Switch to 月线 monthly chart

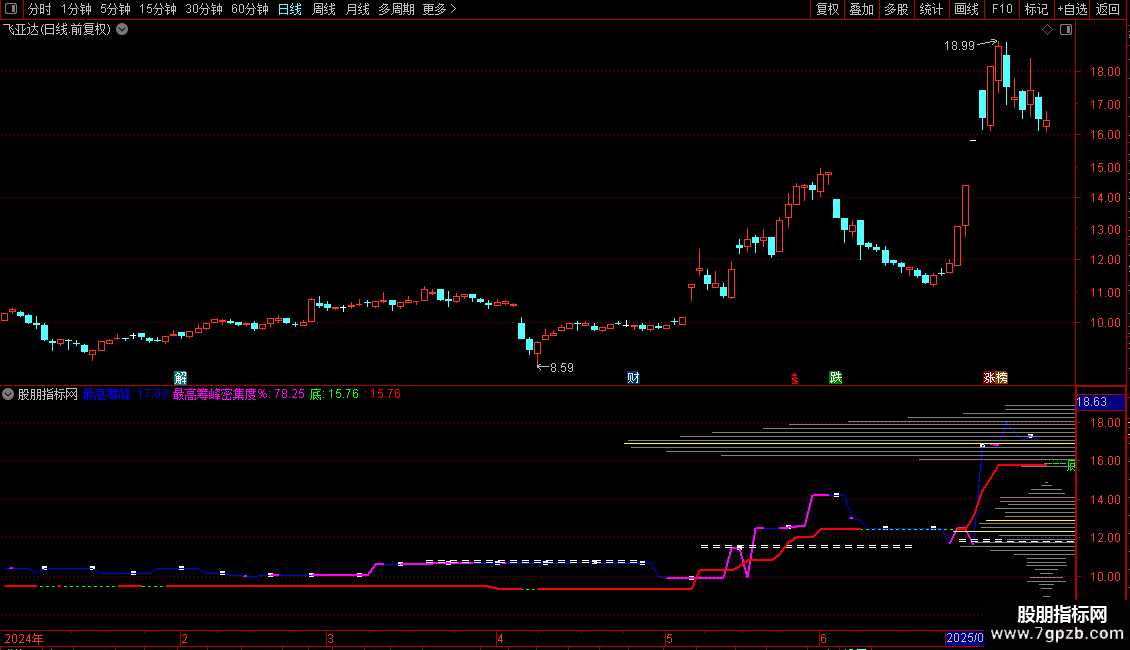(x=357, y=9)
